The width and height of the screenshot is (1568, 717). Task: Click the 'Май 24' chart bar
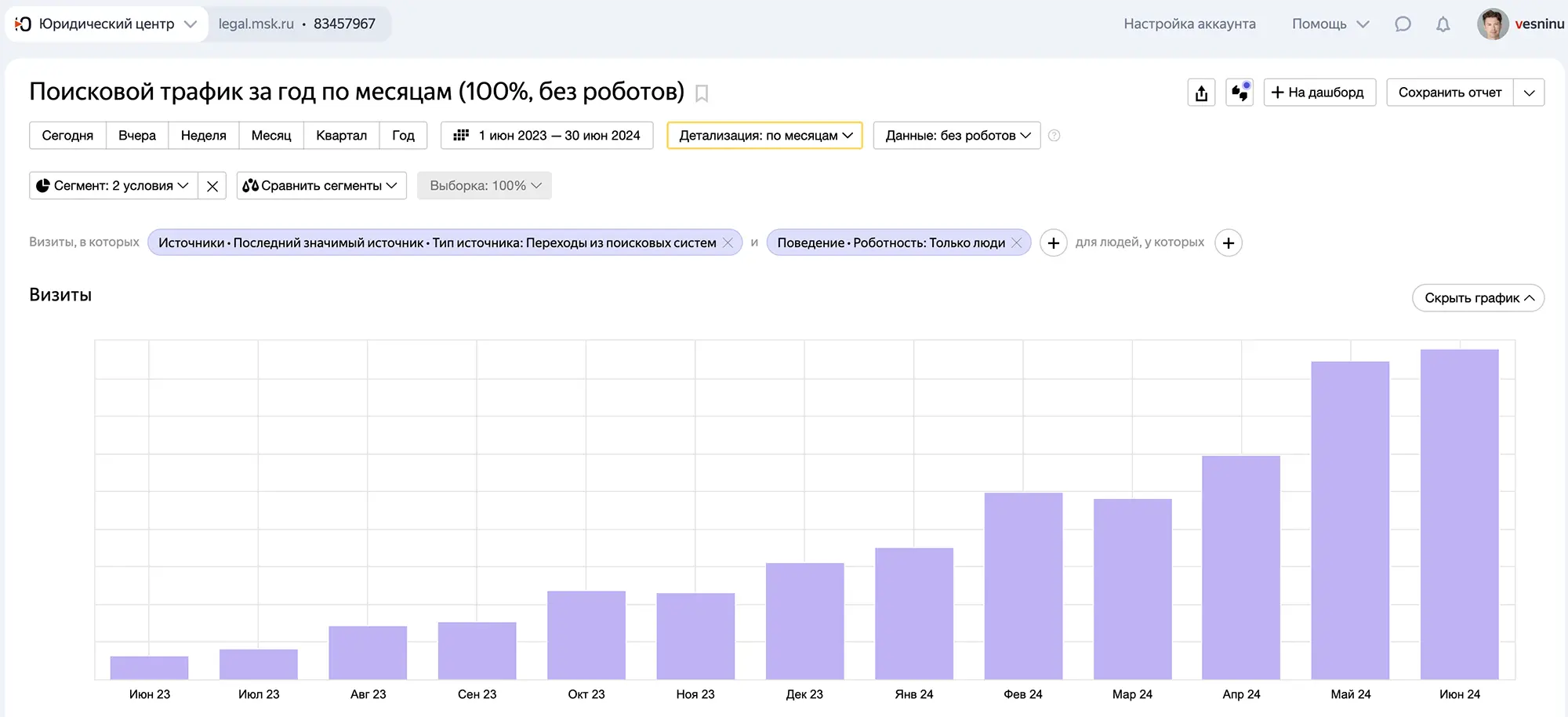[1350, 520]
